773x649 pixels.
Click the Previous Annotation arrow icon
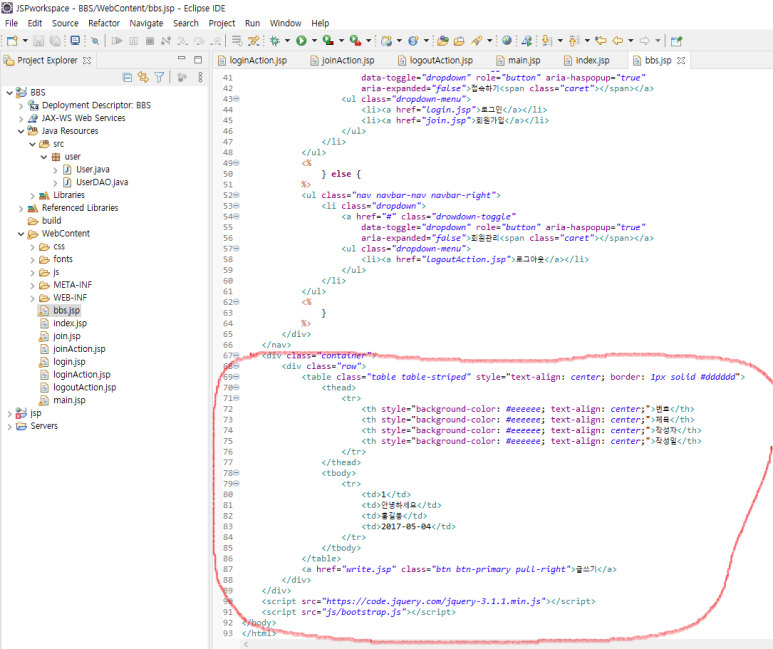[573, 40]
